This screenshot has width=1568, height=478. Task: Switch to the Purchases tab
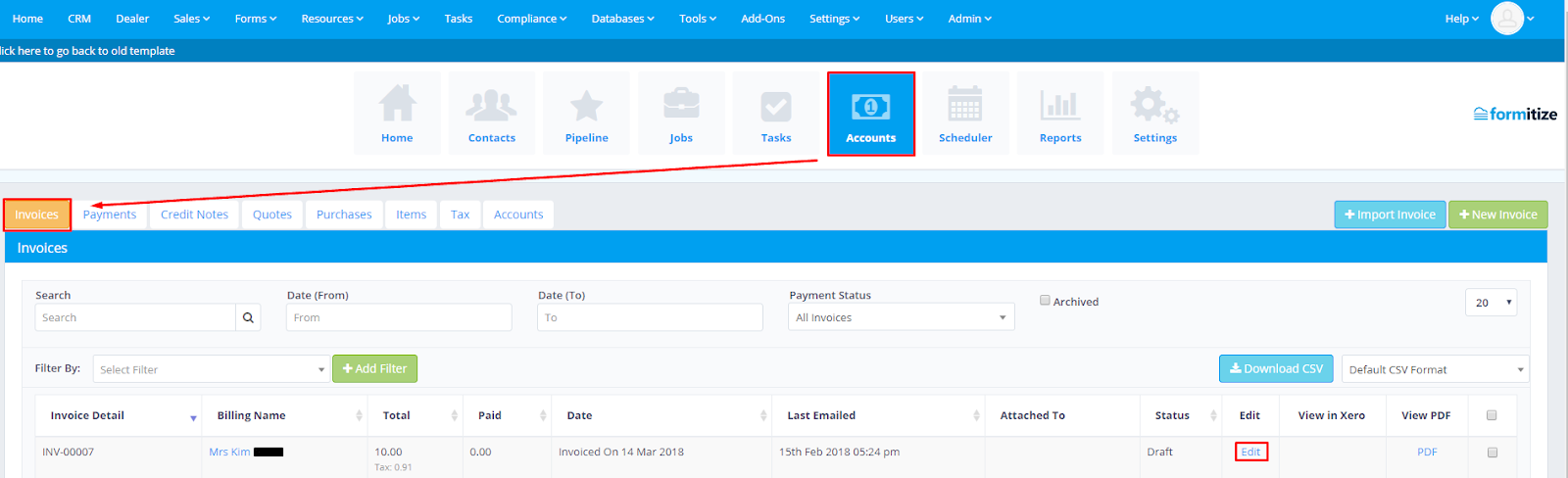(344, 215)
